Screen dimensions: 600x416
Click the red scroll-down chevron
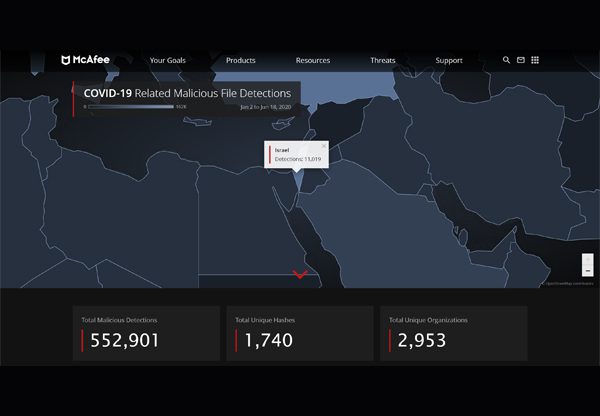[299, 274]
